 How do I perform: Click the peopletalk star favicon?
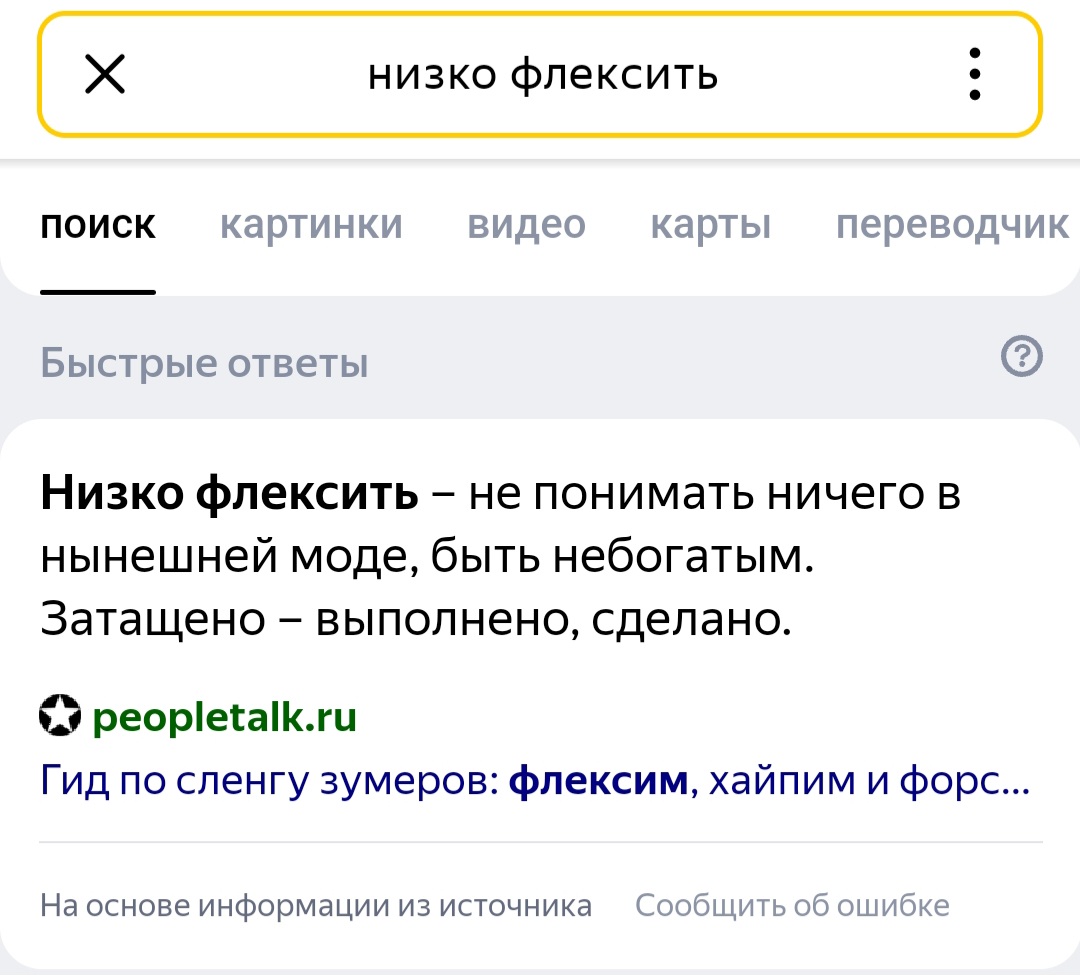[x=60, y=715]
